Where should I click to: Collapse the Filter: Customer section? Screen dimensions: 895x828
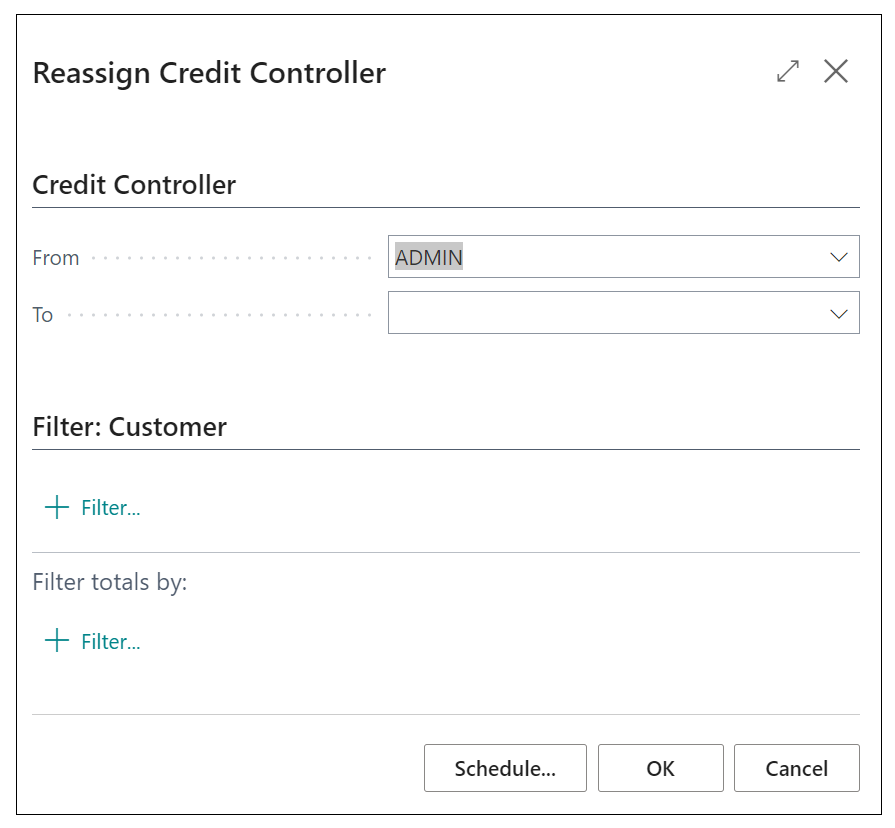[129, 426]
